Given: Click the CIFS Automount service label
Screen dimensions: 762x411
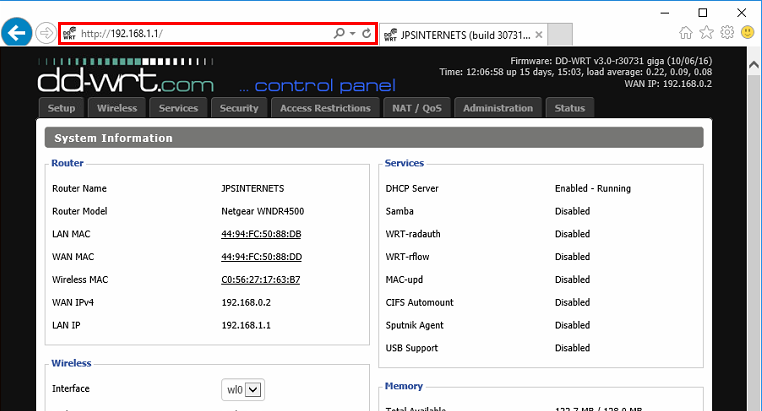Looking at the screenshot, I should [419, 302].
